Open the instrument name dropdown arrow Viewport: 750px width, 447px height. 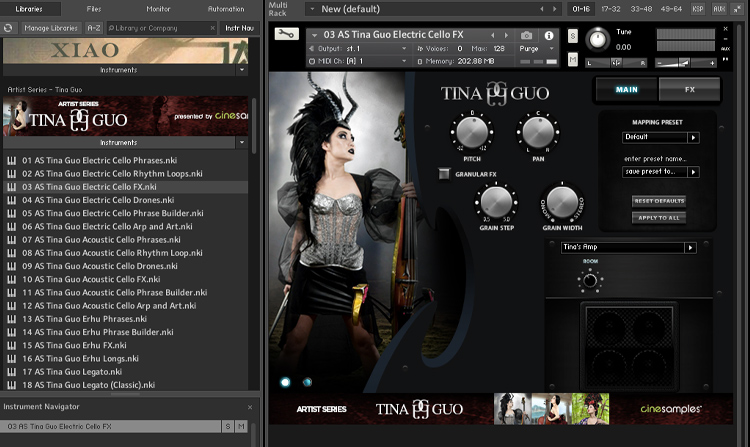[314, 35]
